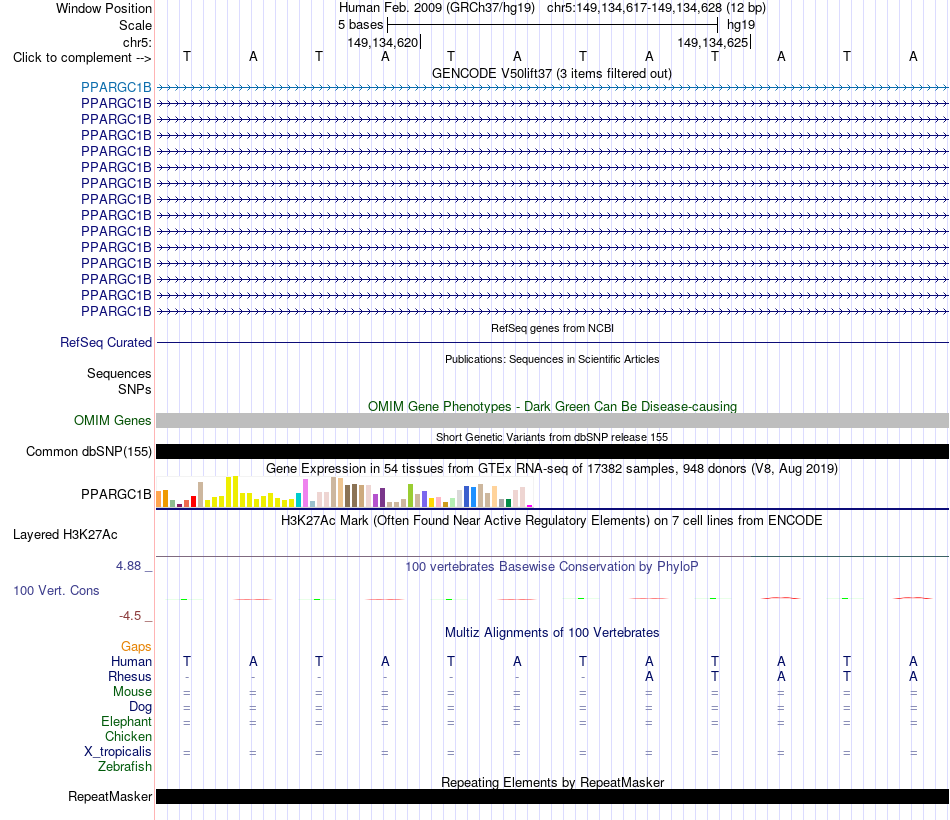The width and height of the screenshot is (950, 820).
Task: Click the '100 Vert. Cons' side label
Action: tap(56, 590)
